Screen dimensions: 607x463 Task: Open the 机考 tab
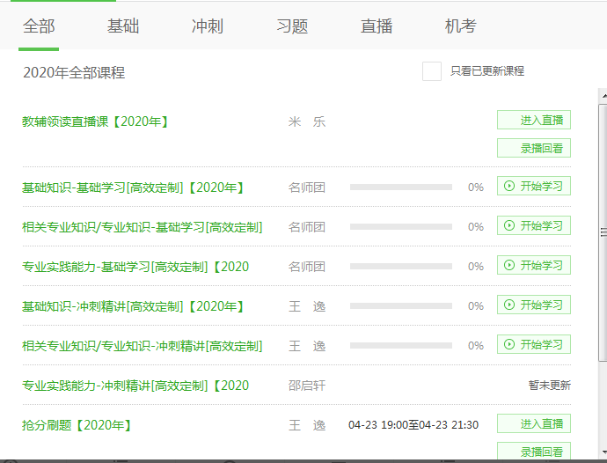click(461, 25)
